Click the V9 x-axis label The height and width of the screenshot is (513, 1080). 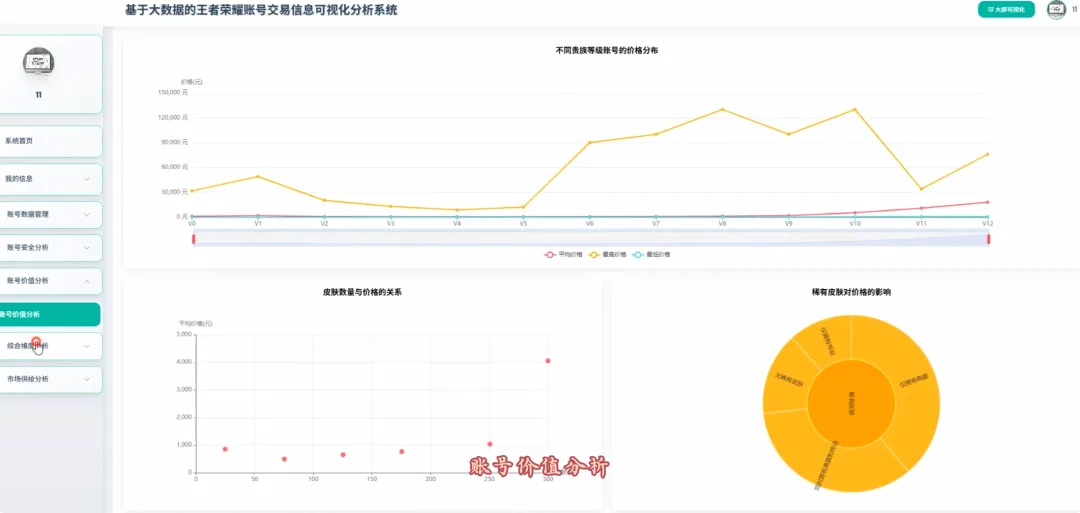pyautogui.click(x=789, y=224)
